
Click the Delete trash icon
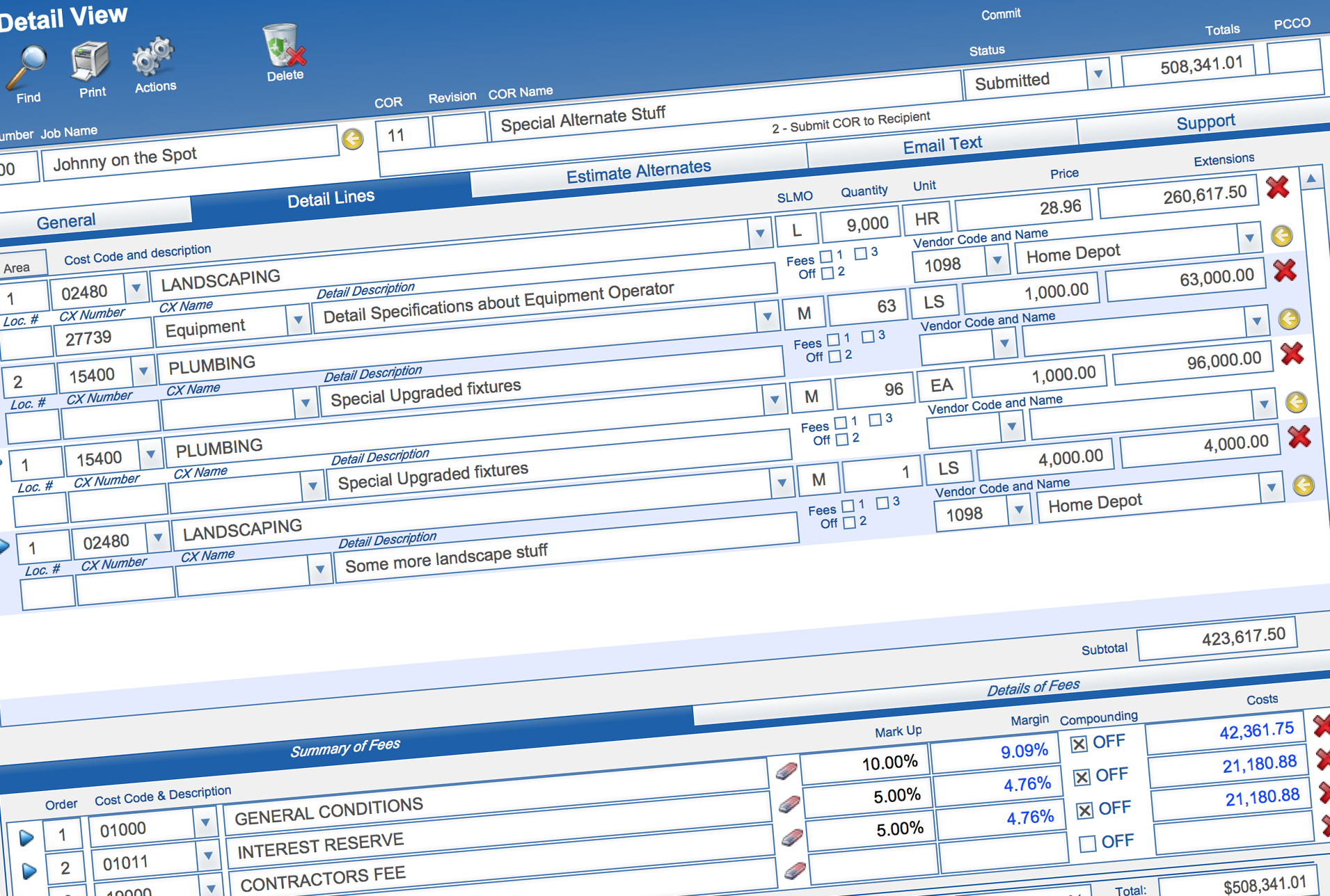tap(284, 45)
